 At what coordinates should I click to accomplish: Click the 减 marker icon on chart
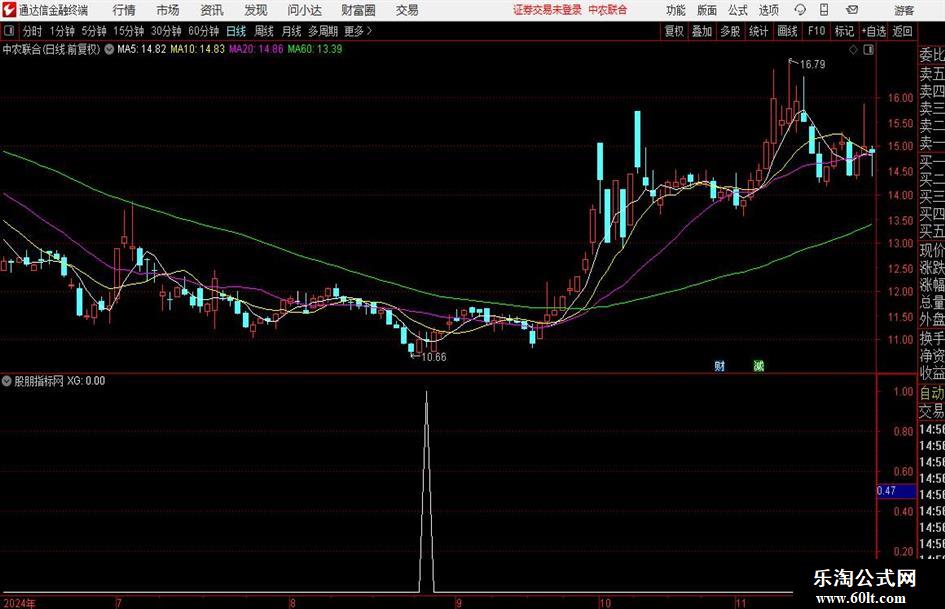pyautogui.click(x=759, y=365)
